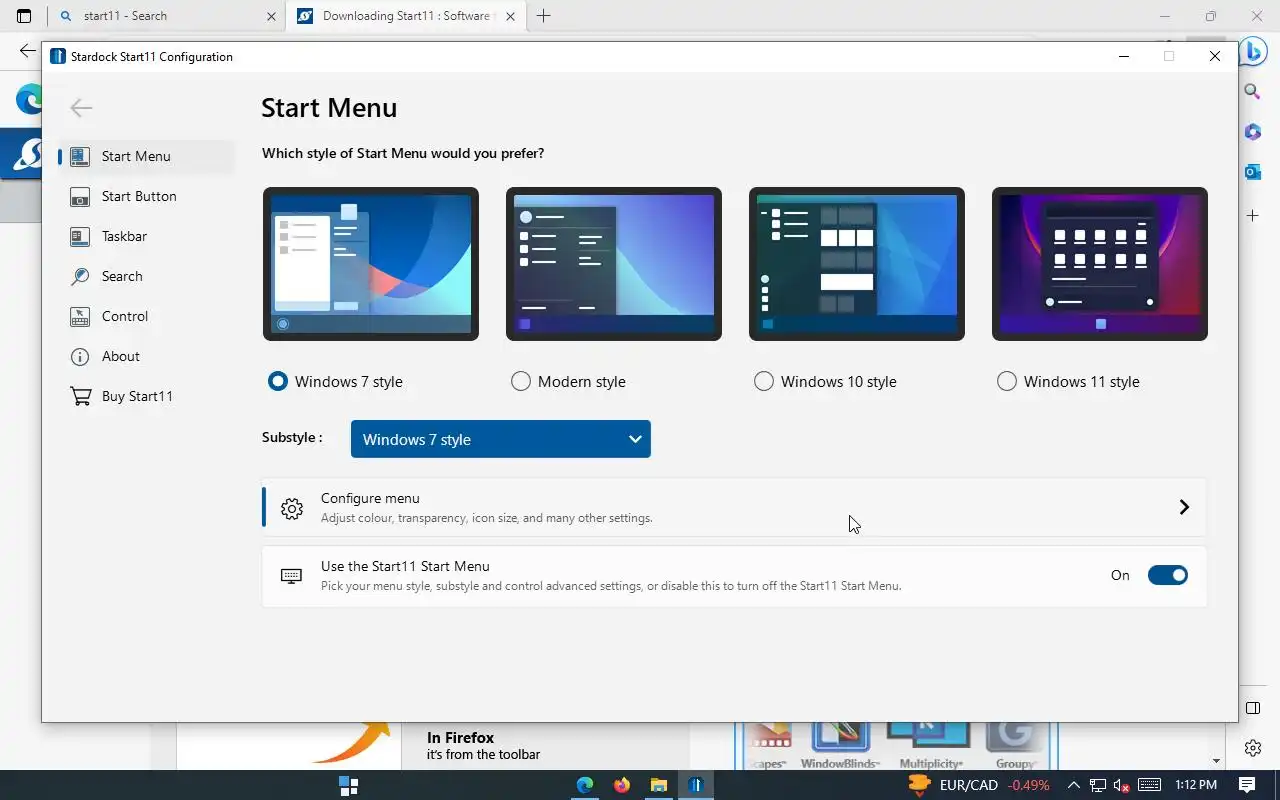Close the Stardock Start11 Configuration window
Image resolution: width=1280 pixels, height=800 pixels.
click(x=1215, y=56)
